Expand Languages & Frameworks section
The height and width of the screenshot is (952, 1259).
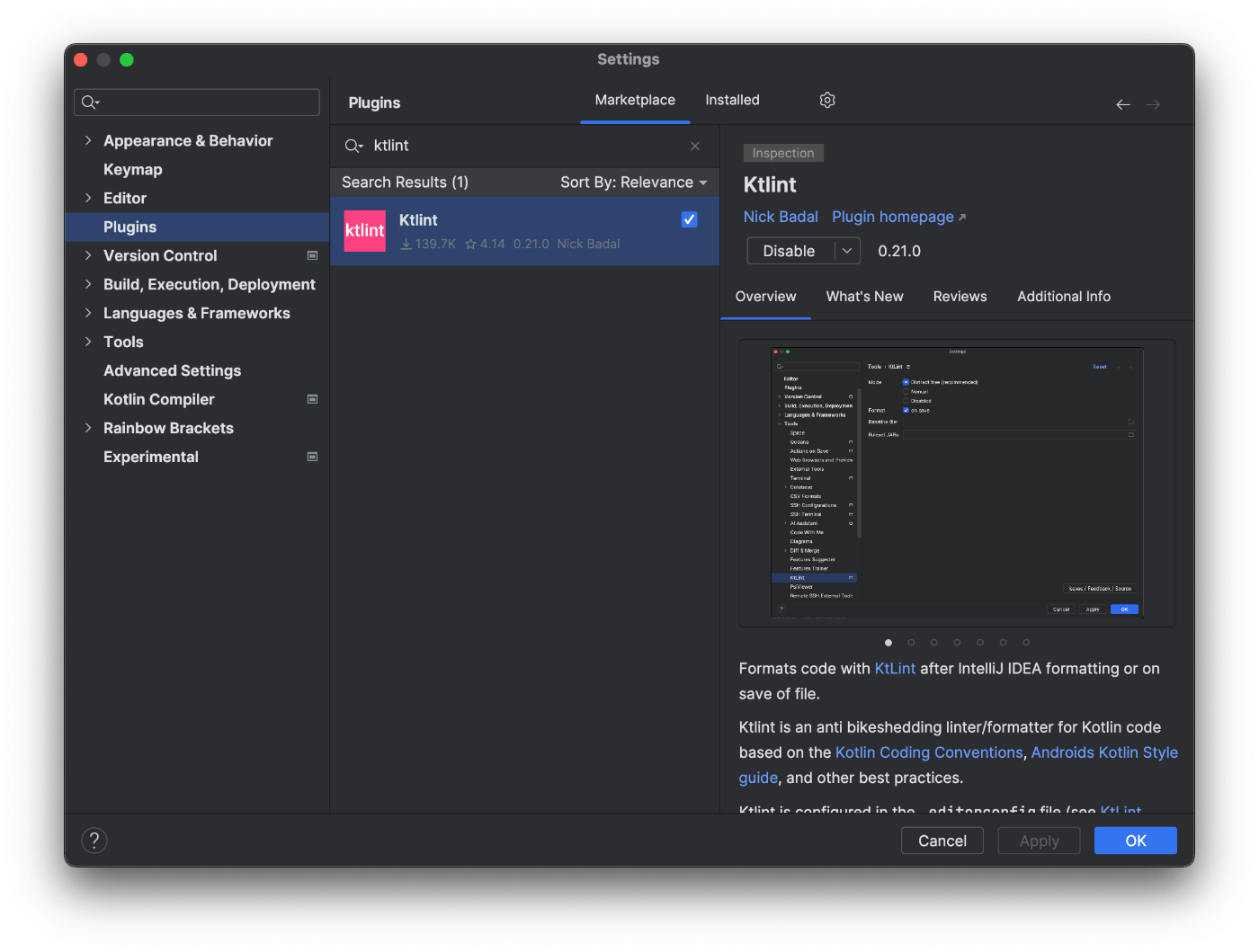pyautogui.click(x=88, y=313)
